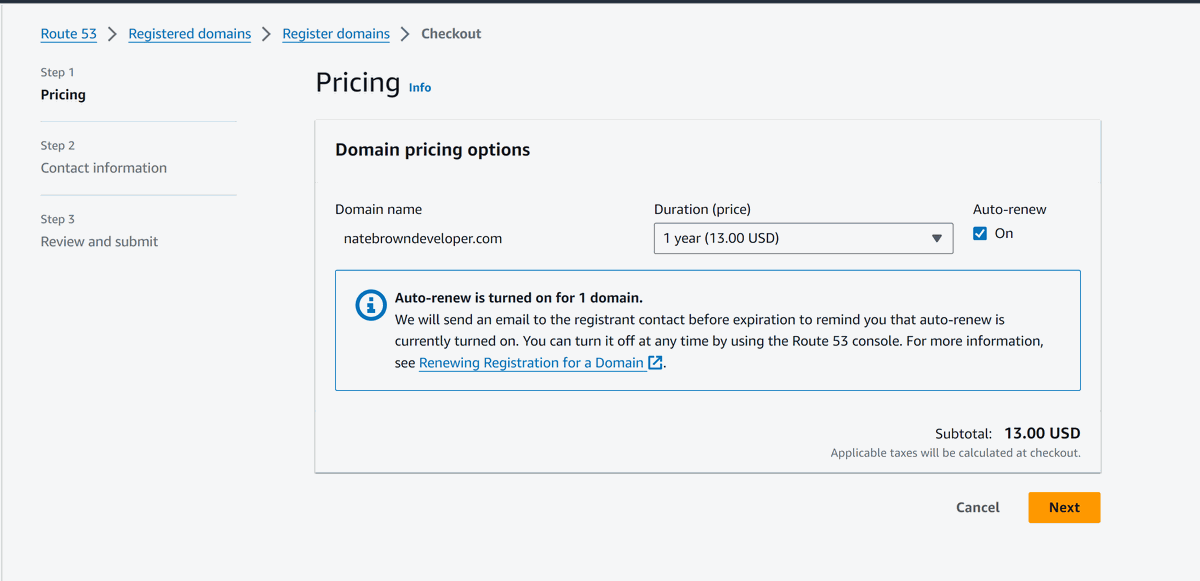Click the dropdown arrow in Duration field

coord(937,238)
